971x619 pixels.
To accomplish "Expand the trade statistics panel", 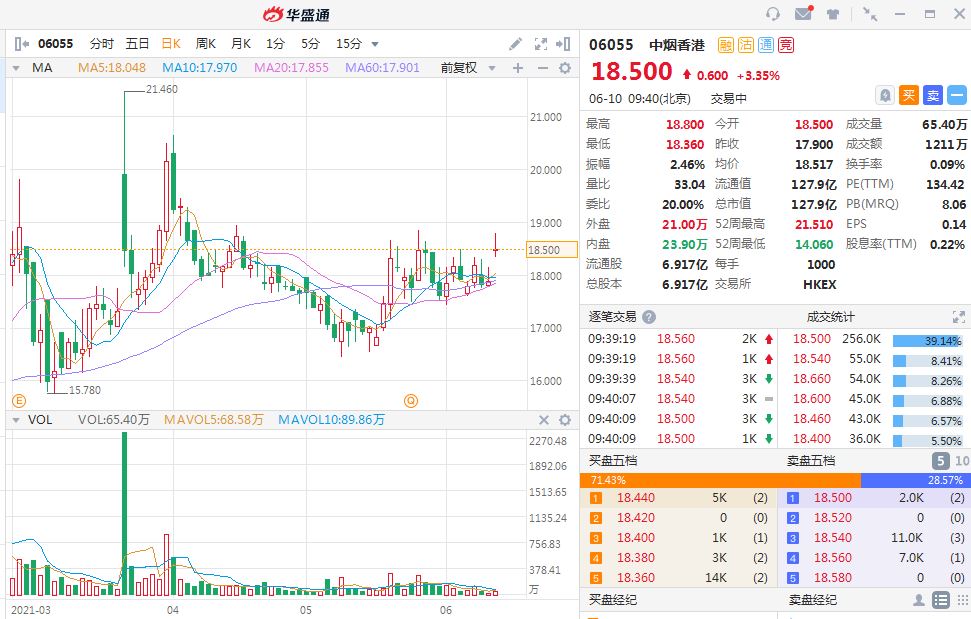I will [x=959, y=317].
